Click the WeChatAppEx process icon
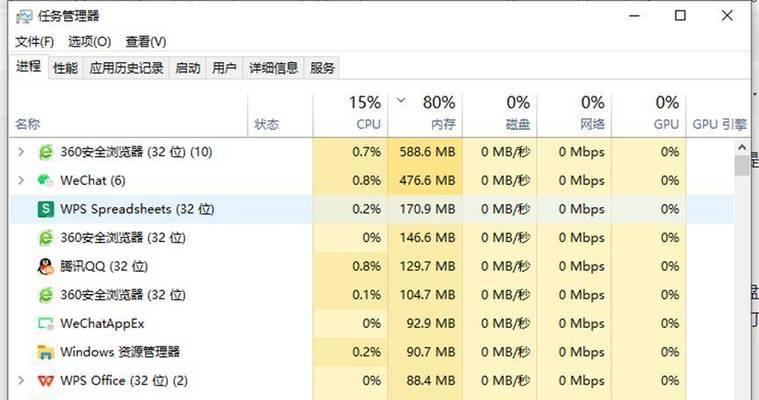 [x=46, y=323]
